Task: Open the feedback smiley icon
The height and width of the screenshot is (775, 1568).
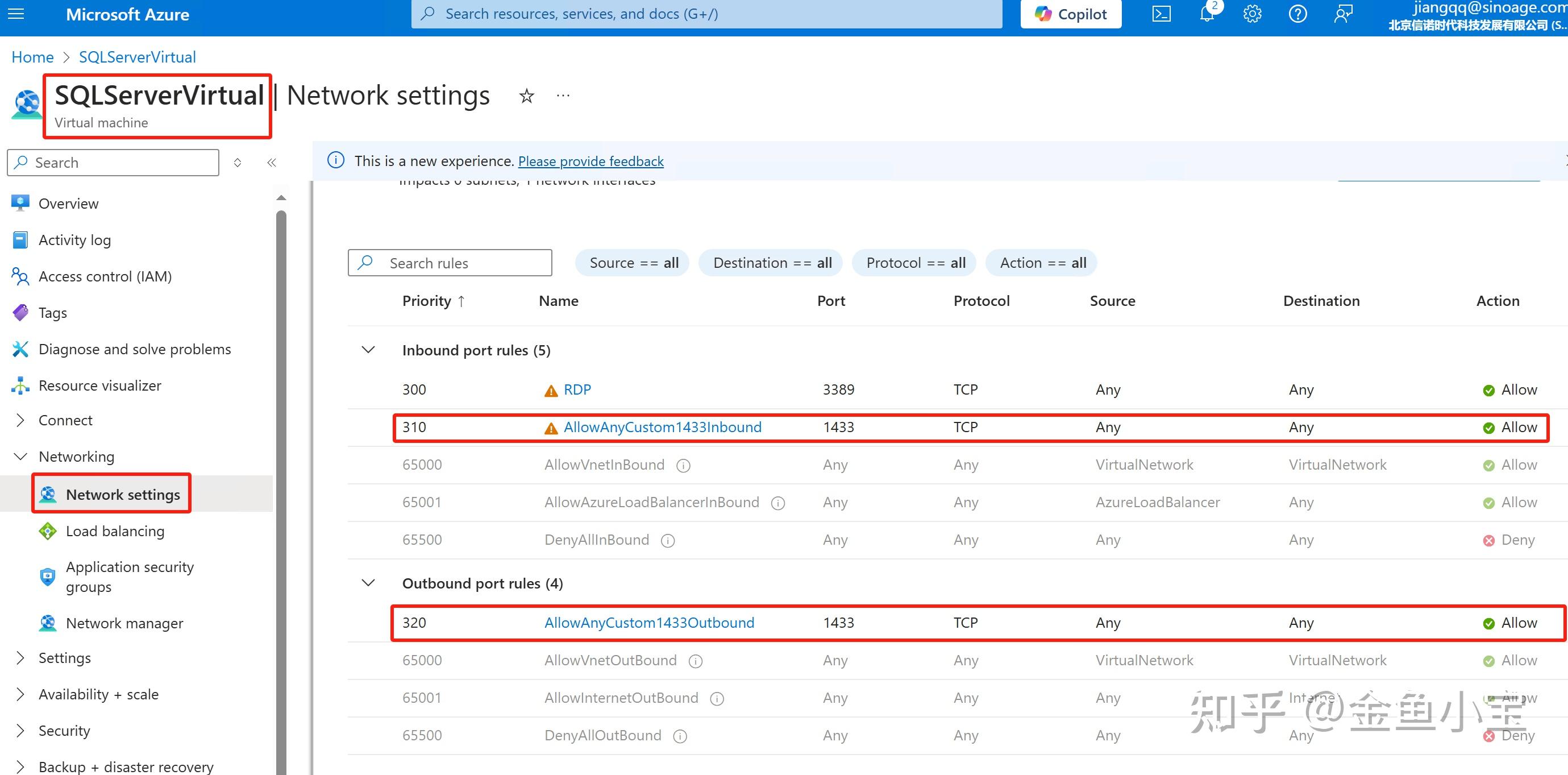Action: 1343,14
